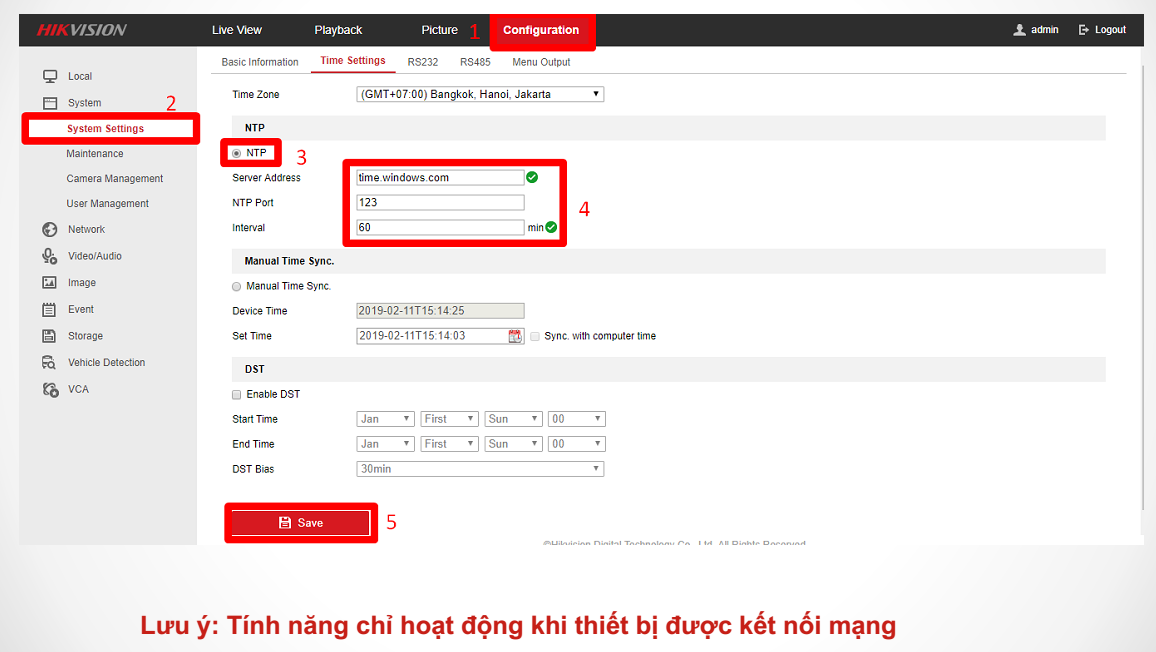Open the Time Zone dropdown
Image resolution: width=1156 pixels, height=652 pixels.
point(480,94)
